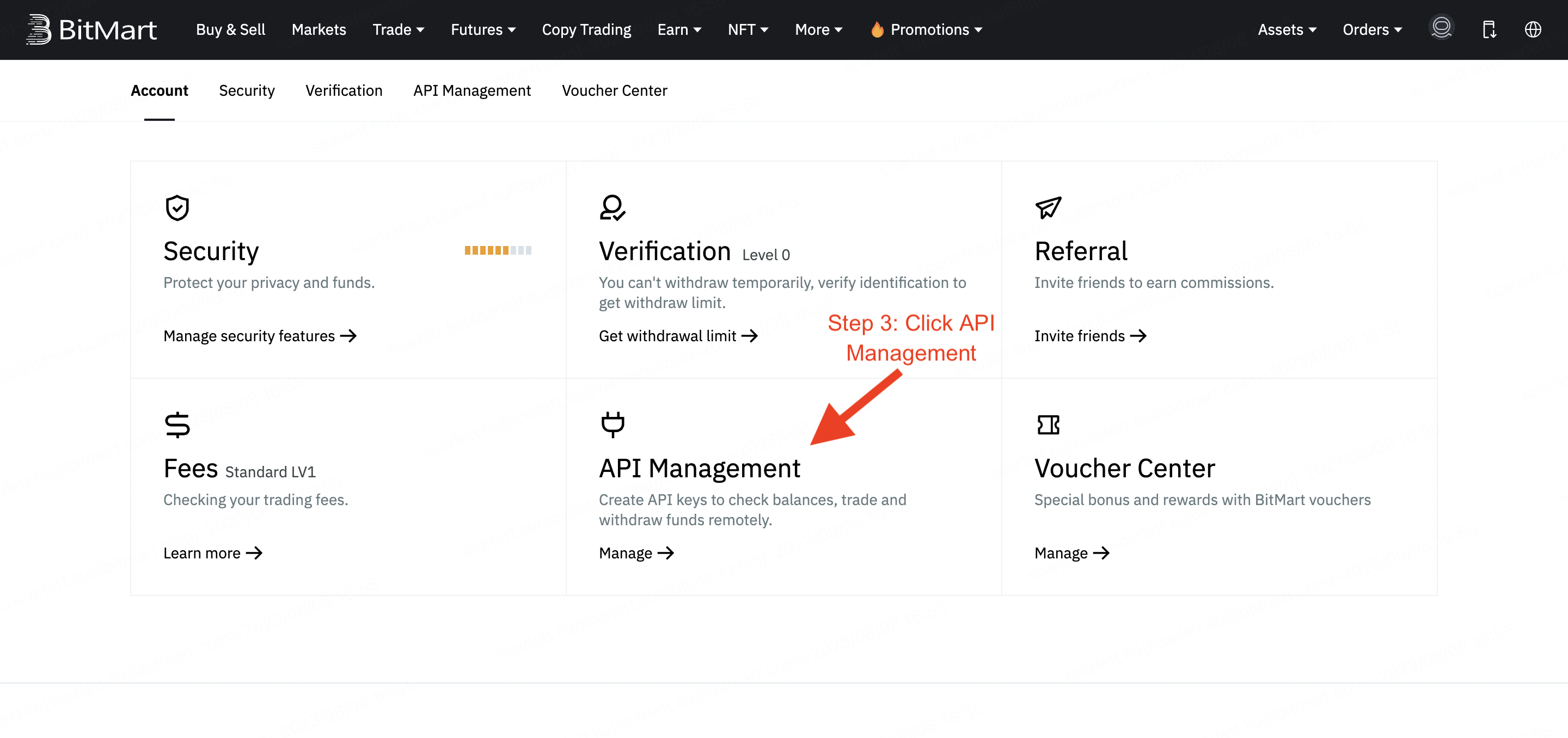Select Copy Trading in the navigation bar
This screenshot has height=738, width=1568.
click(586, 29)
